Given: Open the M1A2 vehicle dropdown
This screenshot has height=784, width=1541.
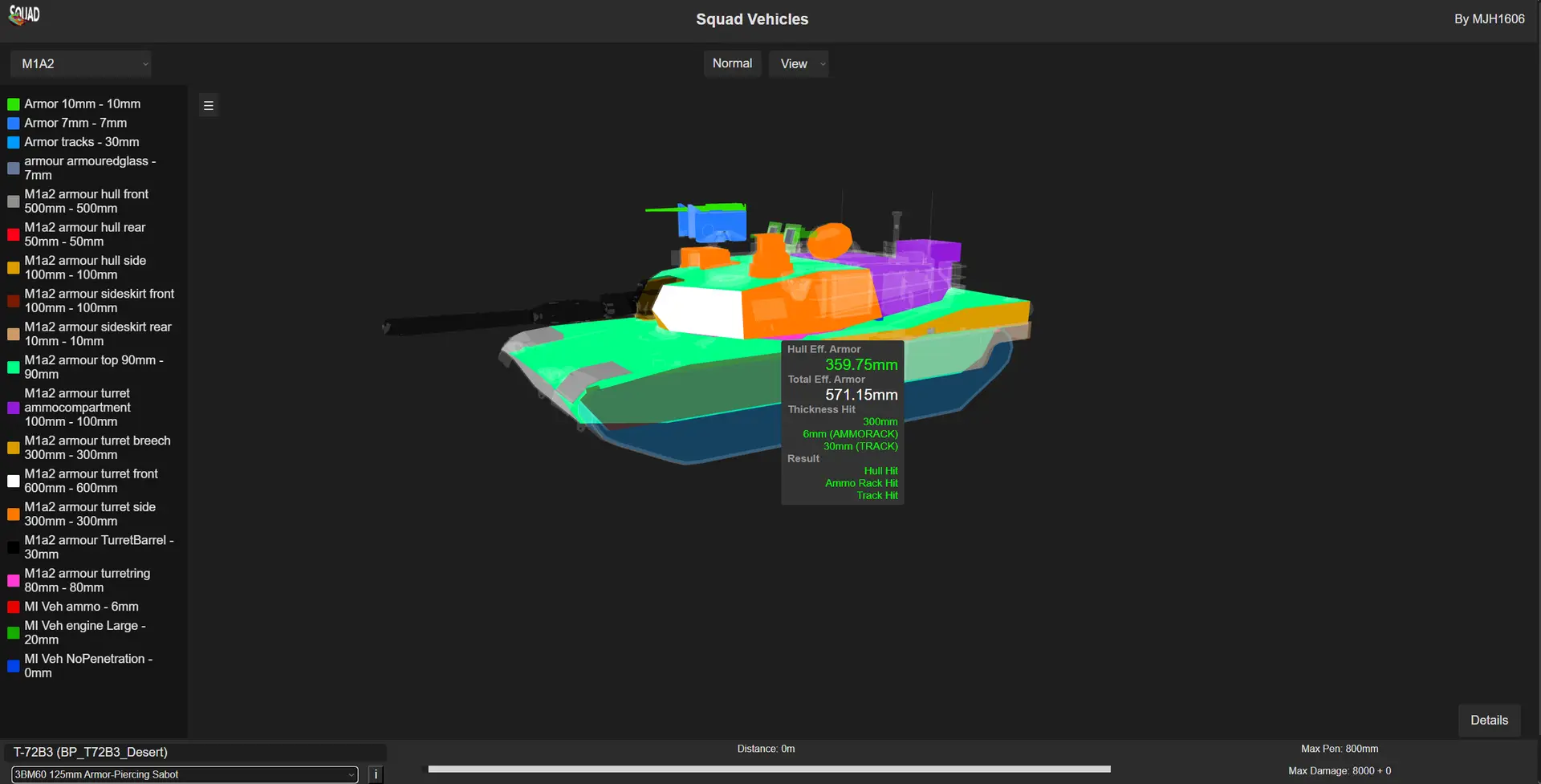Looking at the screenshot, I should tap(81, 63).
